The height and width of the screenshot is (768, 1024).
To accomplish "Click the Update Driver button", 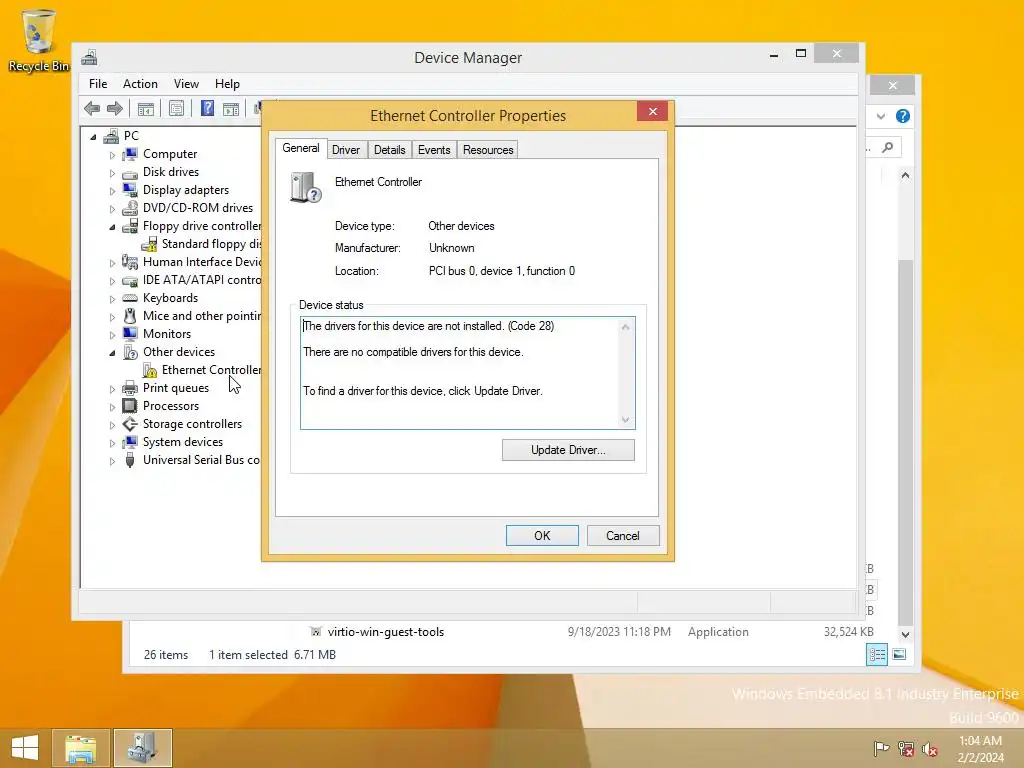I will click(568, 450).
